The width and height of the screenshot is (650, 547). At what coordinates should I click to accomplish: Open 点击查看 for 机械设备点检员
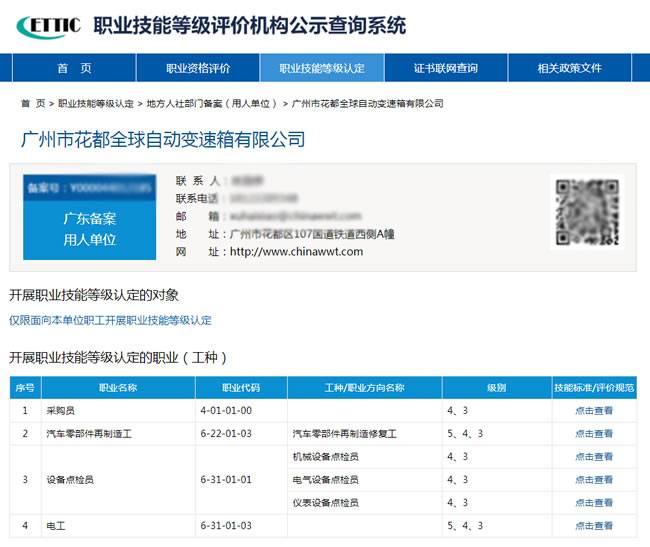593,456
